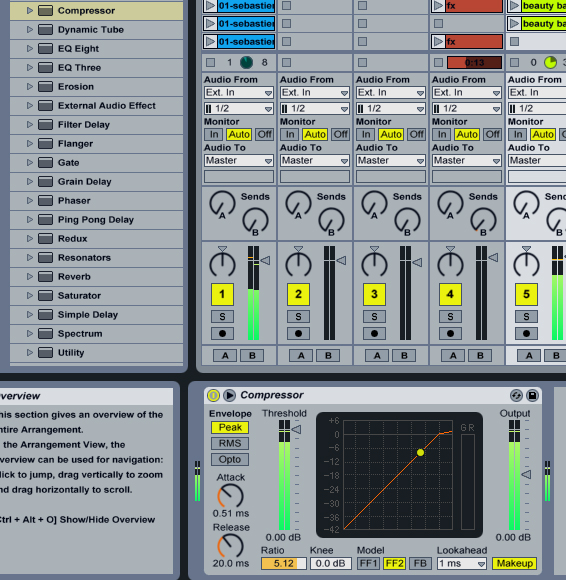Assign track 1 to crossfader A
Viewport: 566px width, 580px height.
click(x=225, y=356)
